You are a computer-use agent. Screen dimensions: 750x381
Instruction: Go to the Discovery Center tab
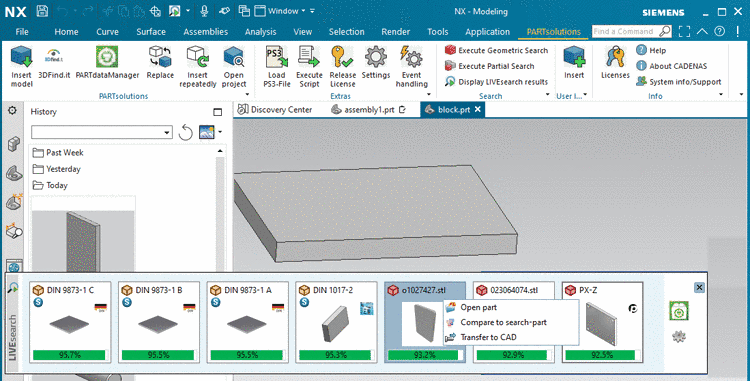[x=275, y=110]
